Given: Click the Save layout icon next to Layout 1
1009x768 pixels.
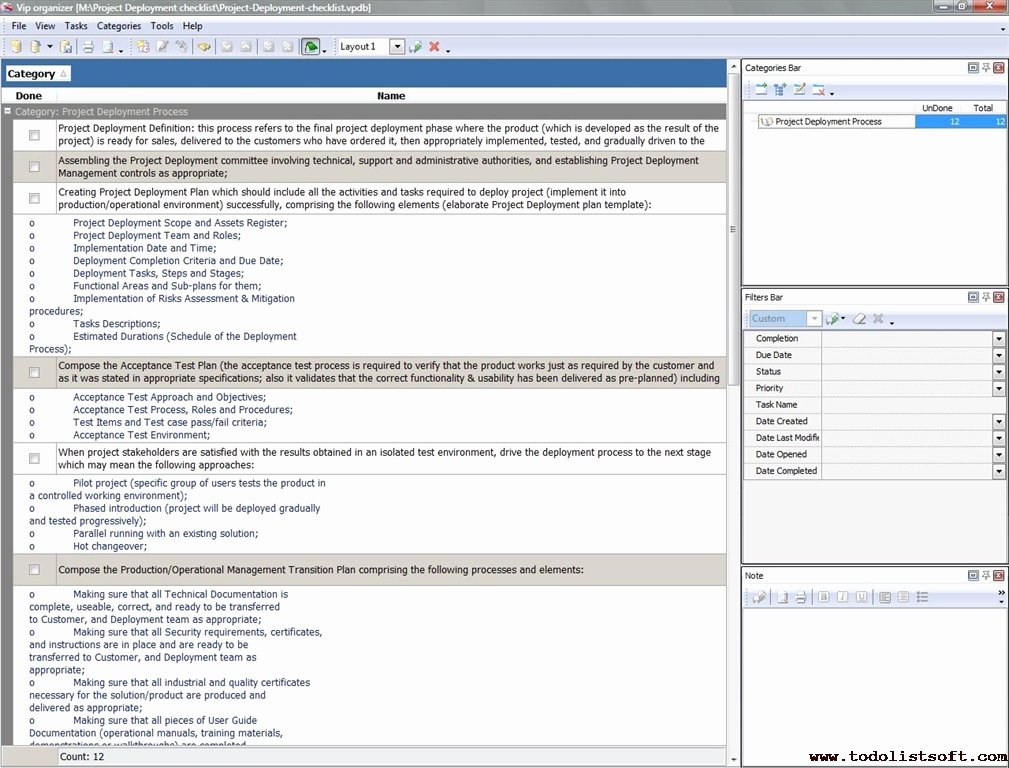Looking at the screenshot, I should 416,46.
